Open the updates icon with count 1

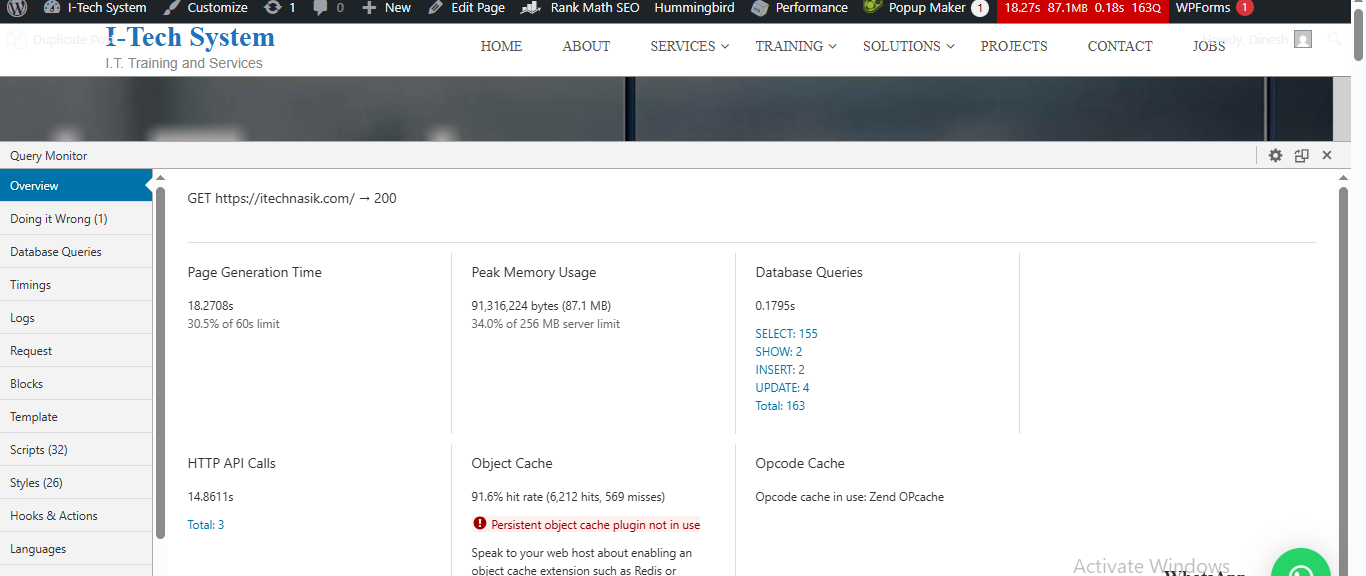pos(280,8)
